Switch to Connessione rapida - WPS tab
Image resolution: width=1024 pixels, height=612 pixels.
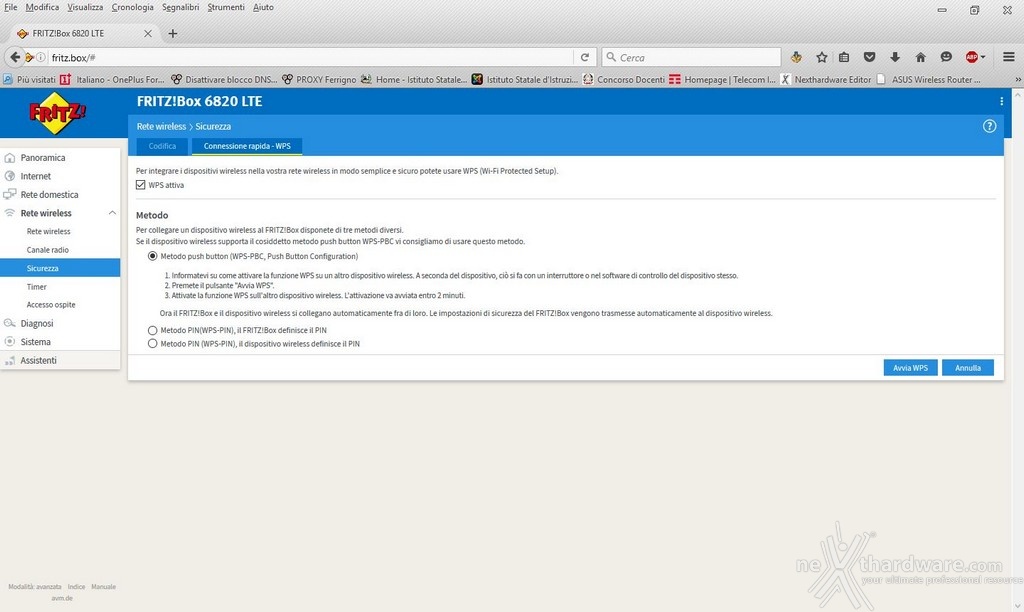point(247,146)
